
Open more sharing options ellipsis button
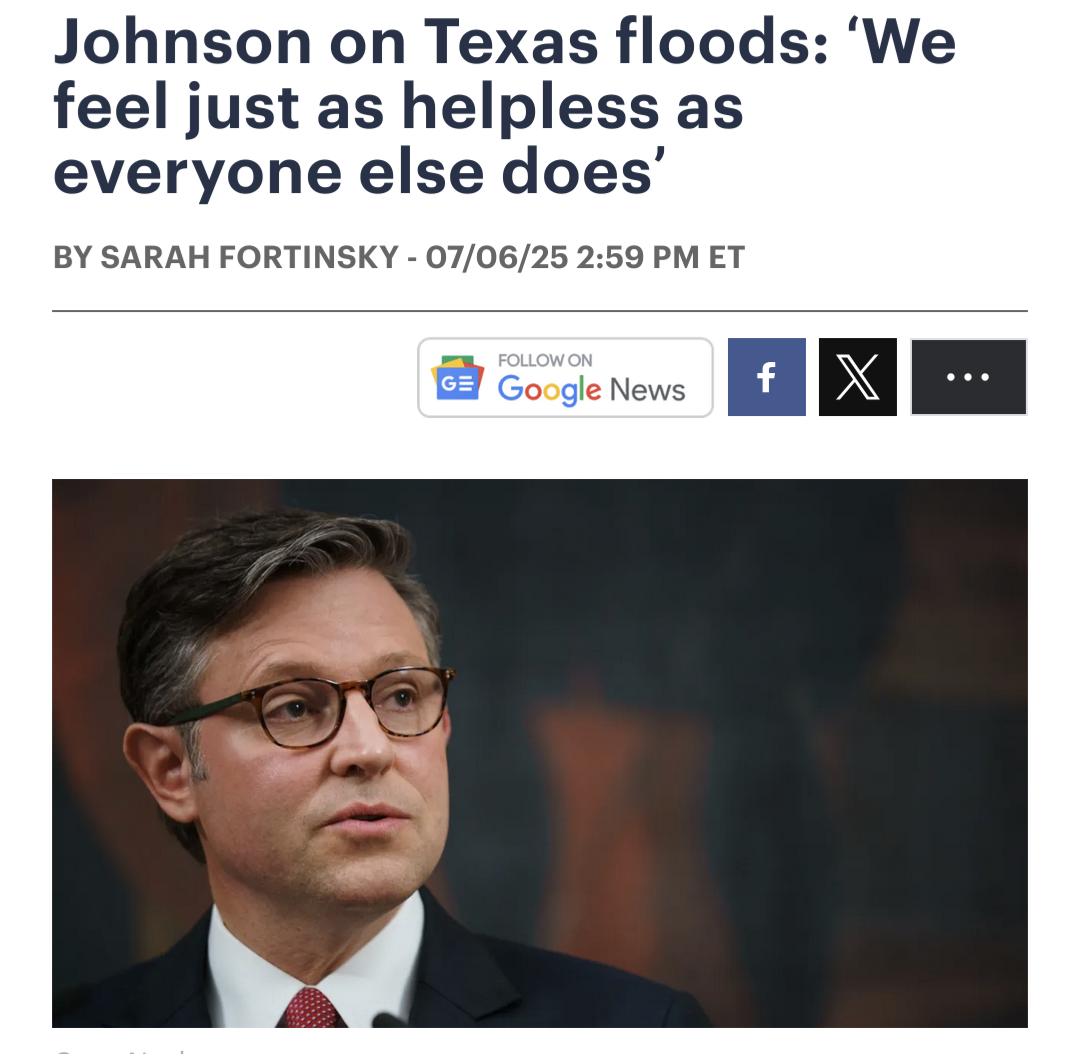968,377
